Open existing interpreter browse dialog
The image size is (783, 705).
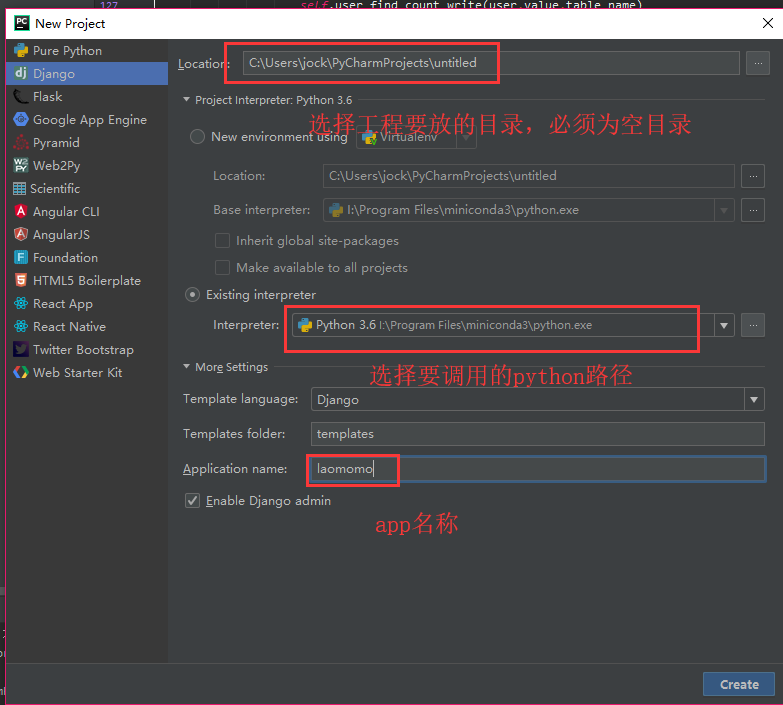[753, 325]
